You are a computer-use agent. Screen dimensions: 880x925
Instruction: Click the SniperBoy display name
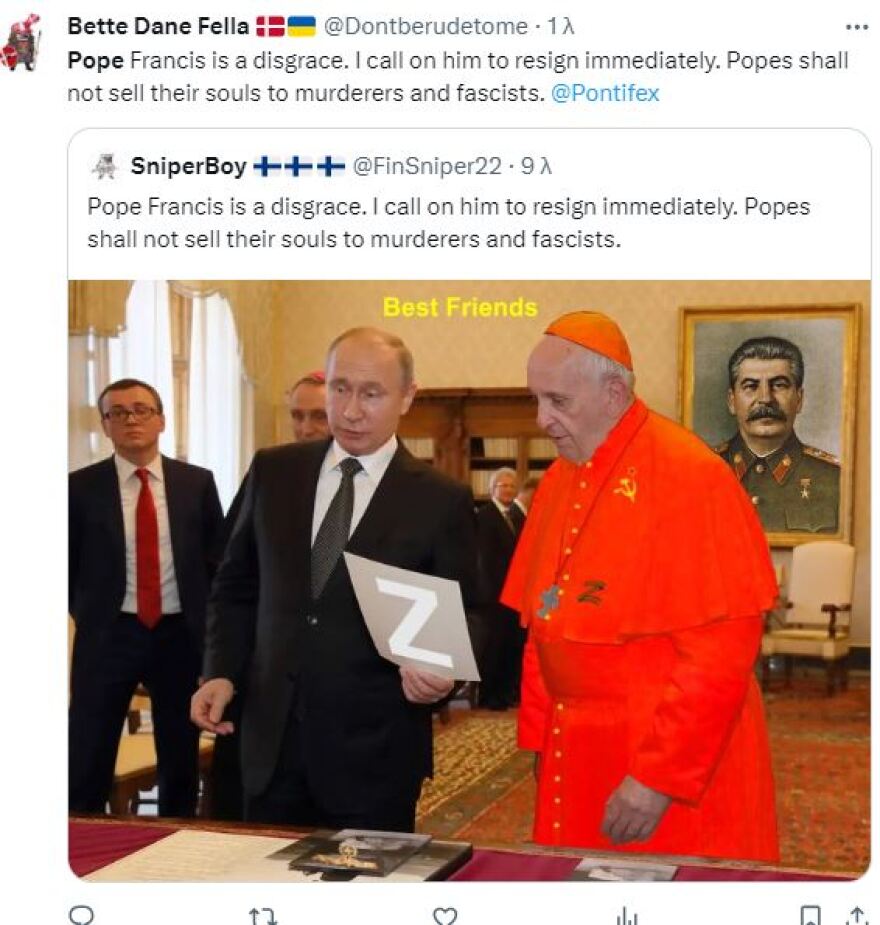coord(188,166)
